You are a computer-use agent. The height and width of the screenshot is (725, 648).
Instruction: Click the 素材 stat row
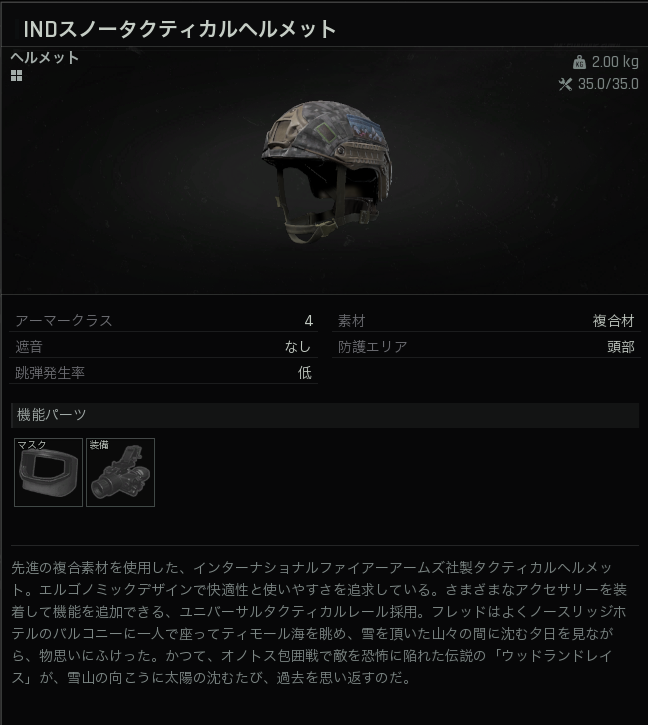(486, 320)
